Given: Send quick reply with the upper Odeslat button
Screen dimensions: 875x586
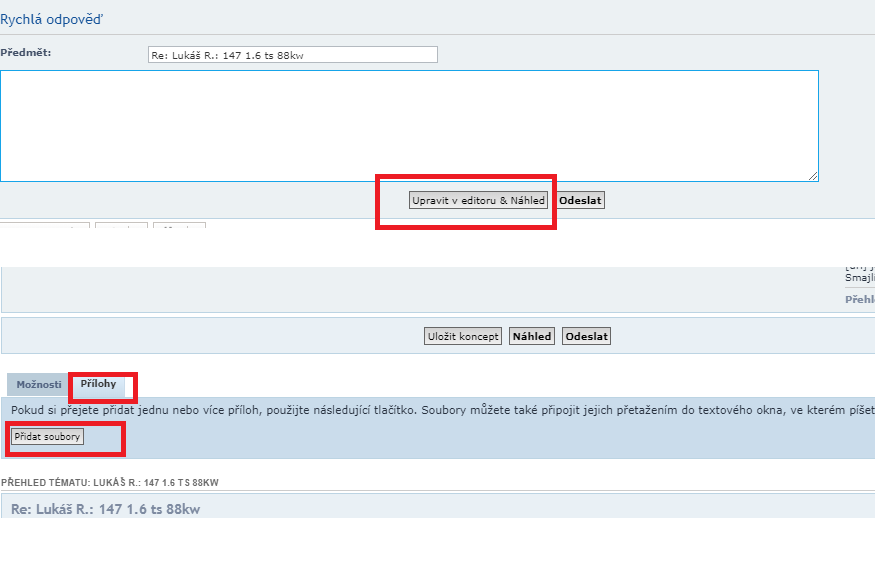Looking at the screenshot, I should (580, 200).
